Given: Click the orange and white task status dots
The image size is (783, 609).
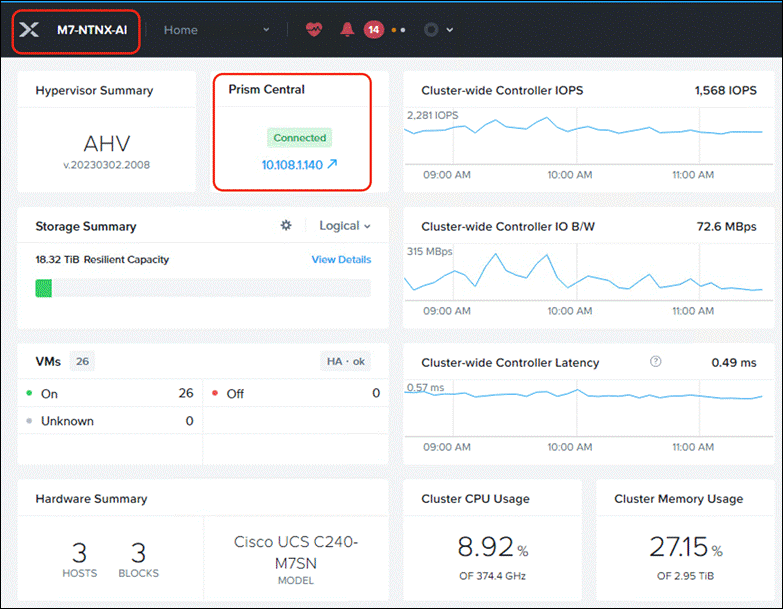Looking at the screenshot, I should click(x=398, y=30).
